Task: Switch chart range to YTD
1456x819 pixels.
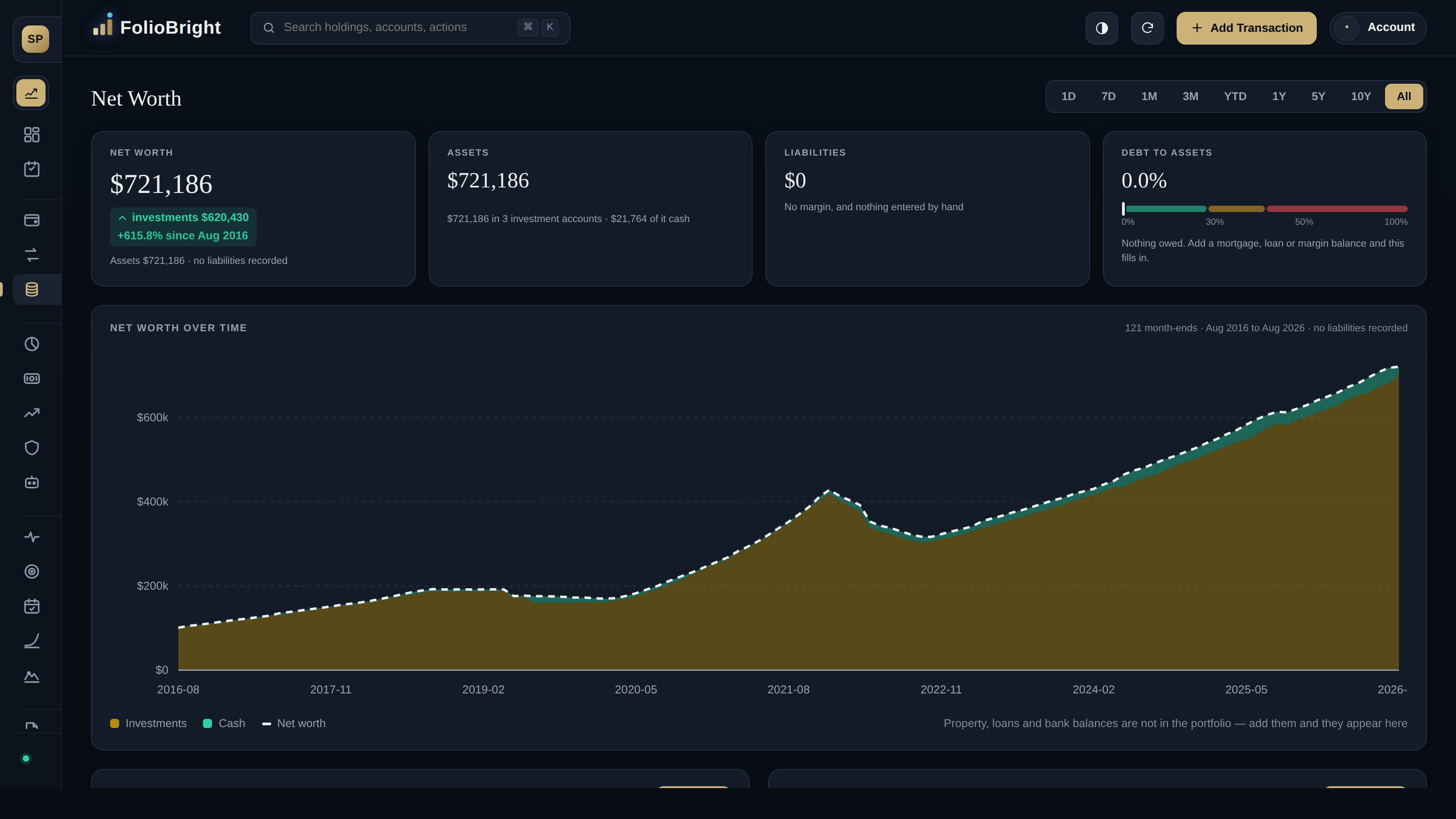Action: 1235,96
